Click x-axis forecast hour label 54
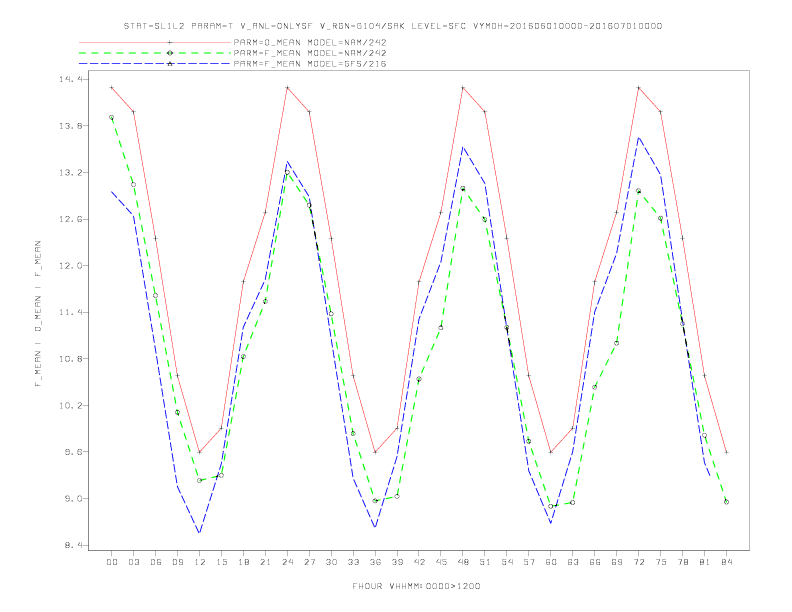 (507, 562)
